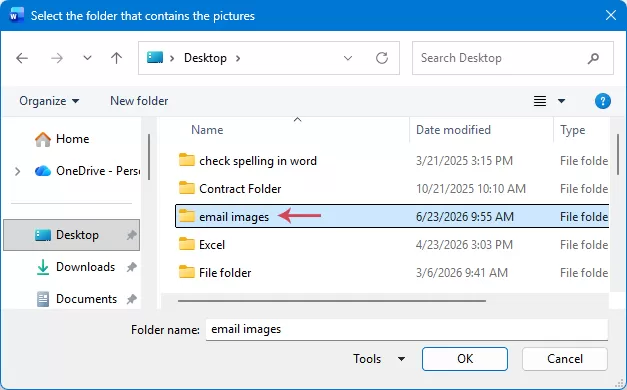Screen dimensions: 627x390
Task: Click the Word icon in title bar
Action: tap(16, 16)
